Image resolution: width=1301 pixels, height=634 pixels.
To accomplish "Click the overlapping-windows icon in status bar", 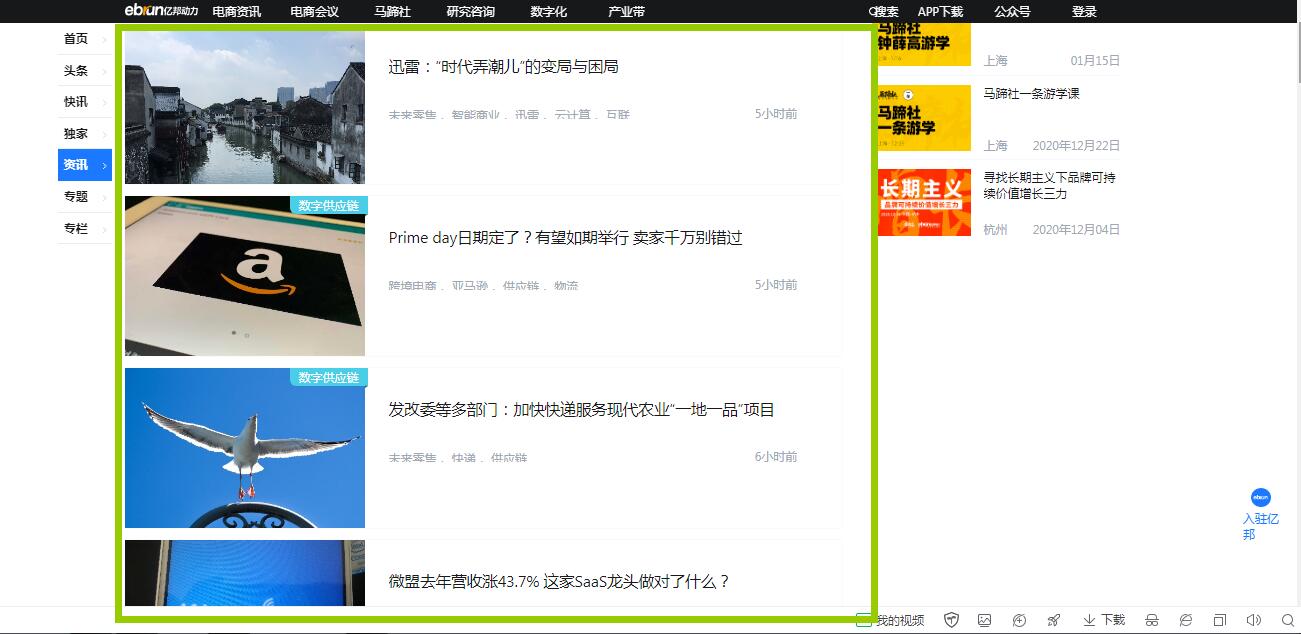I will (1219, 620).
